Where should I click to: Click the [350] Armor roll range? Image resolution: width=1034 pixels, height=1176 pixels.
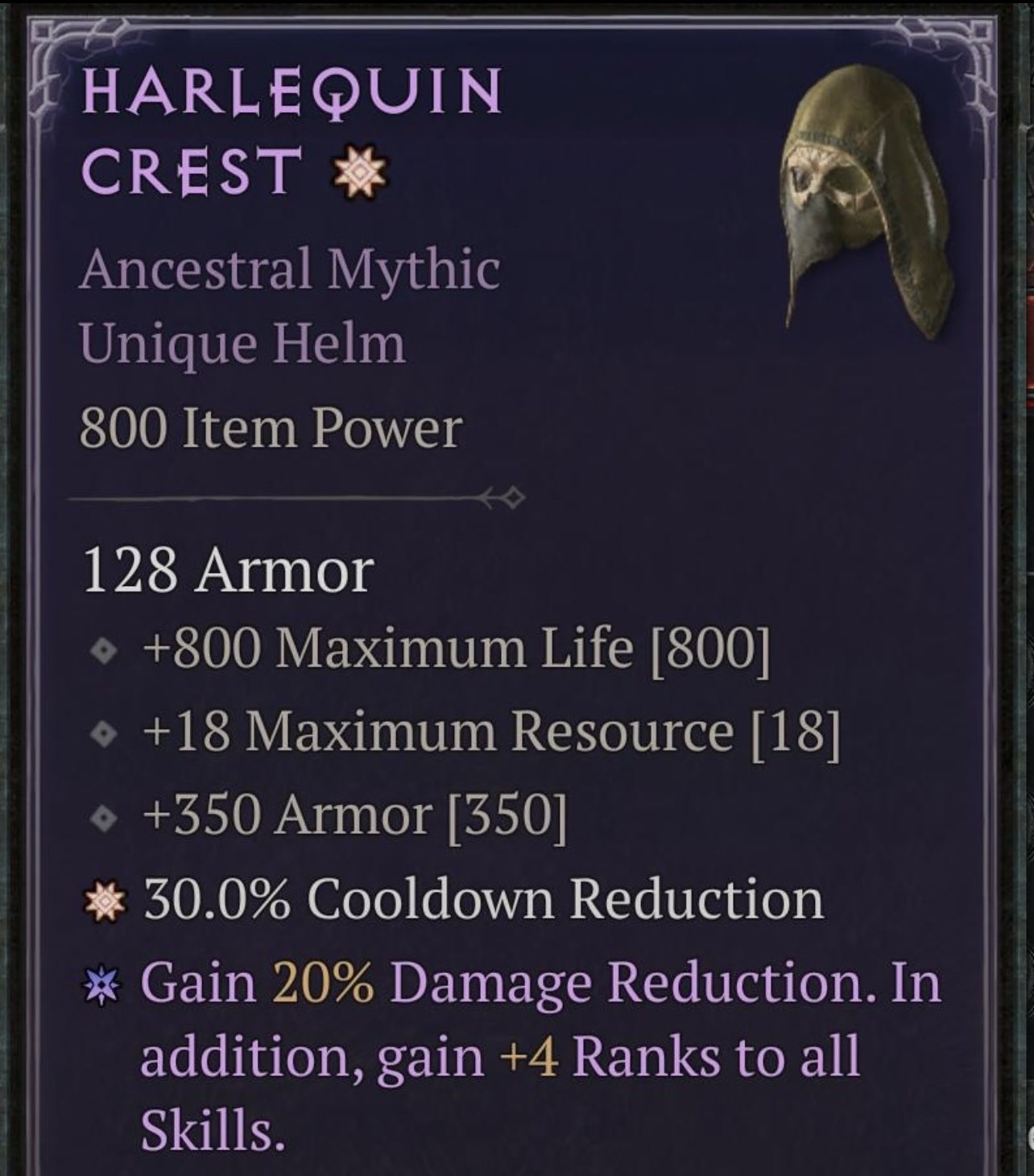click(507, 815)
